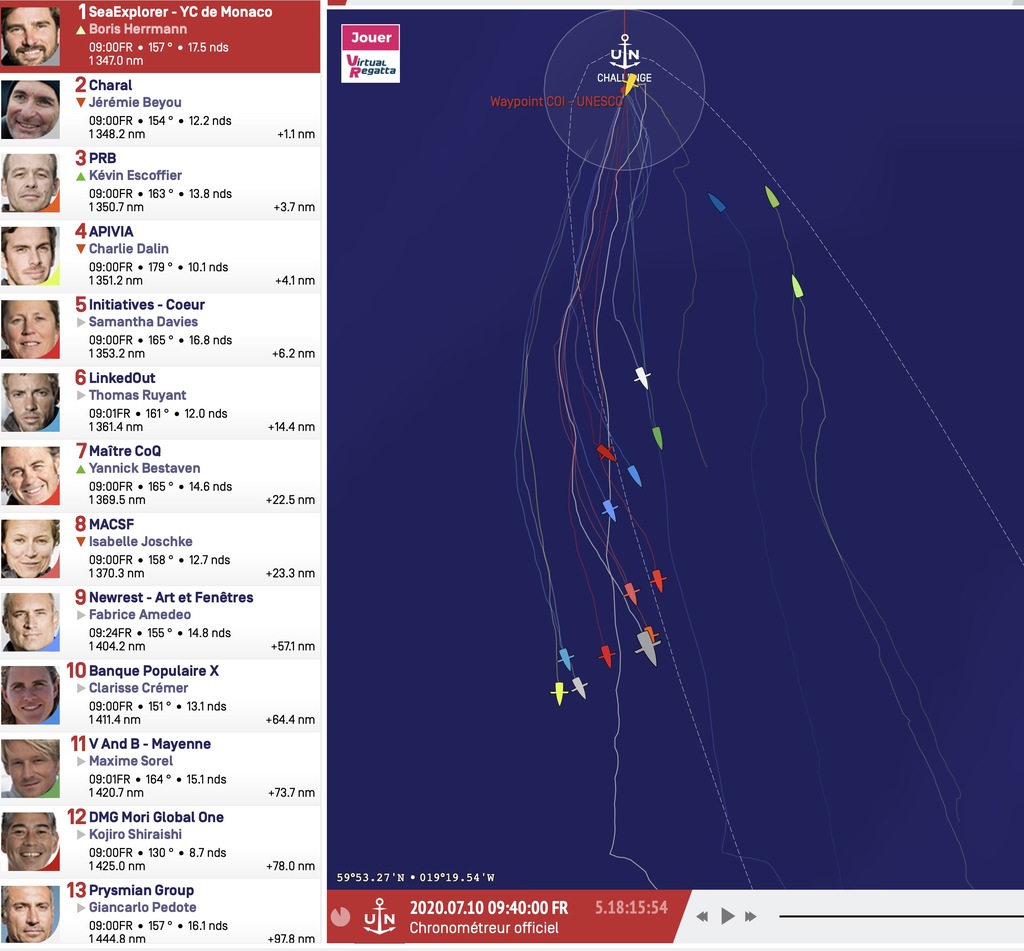Click the +14.4 nm gap for LinkedOut
This screenshot has height=951, width=1024.
(x=291, y=427)
